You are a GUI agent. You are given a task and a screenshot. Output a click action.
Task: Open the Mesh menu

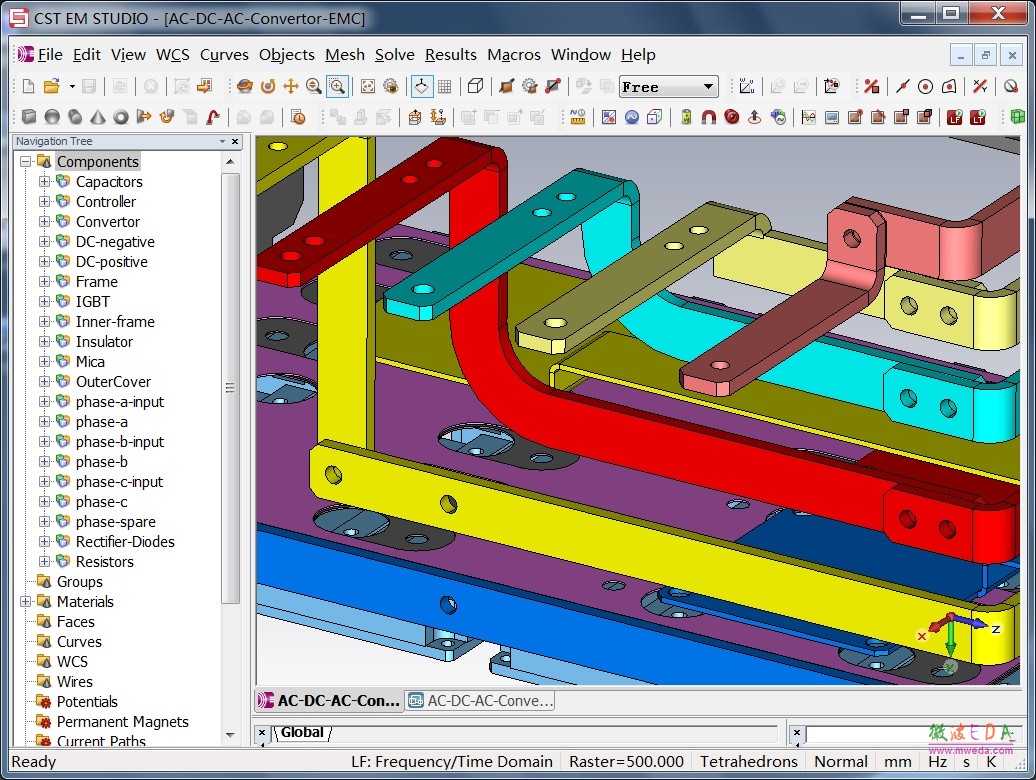coord(345,55)
